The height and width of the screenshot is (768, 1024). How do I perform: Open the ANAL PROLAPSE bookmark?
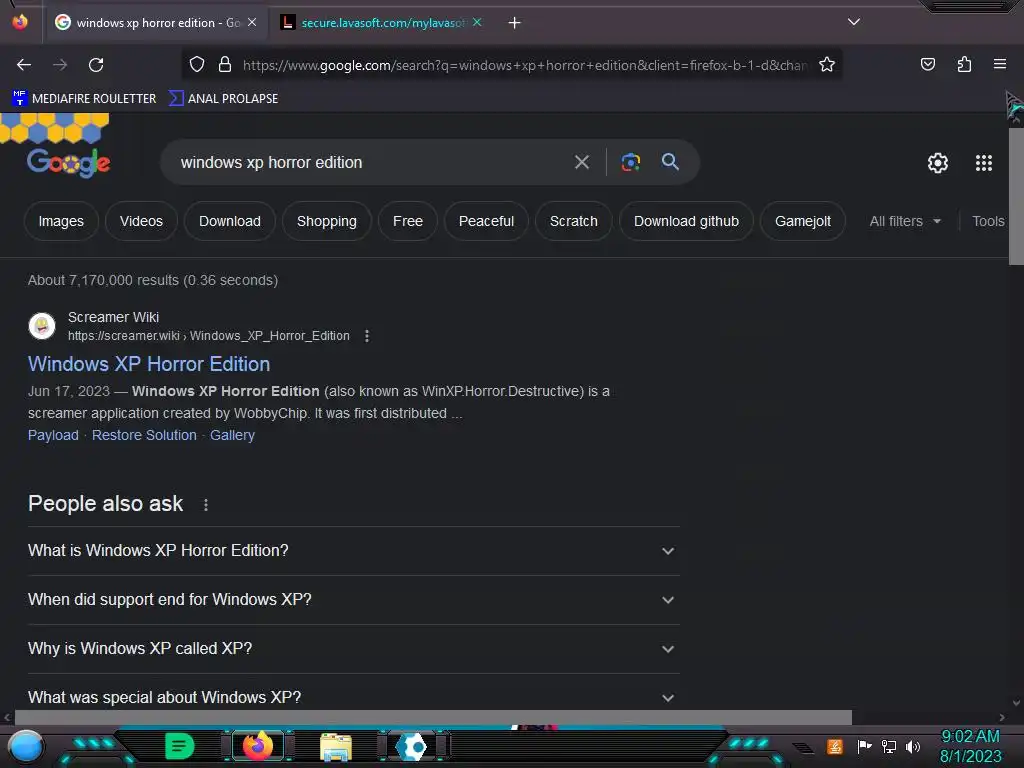click(223, 99)
